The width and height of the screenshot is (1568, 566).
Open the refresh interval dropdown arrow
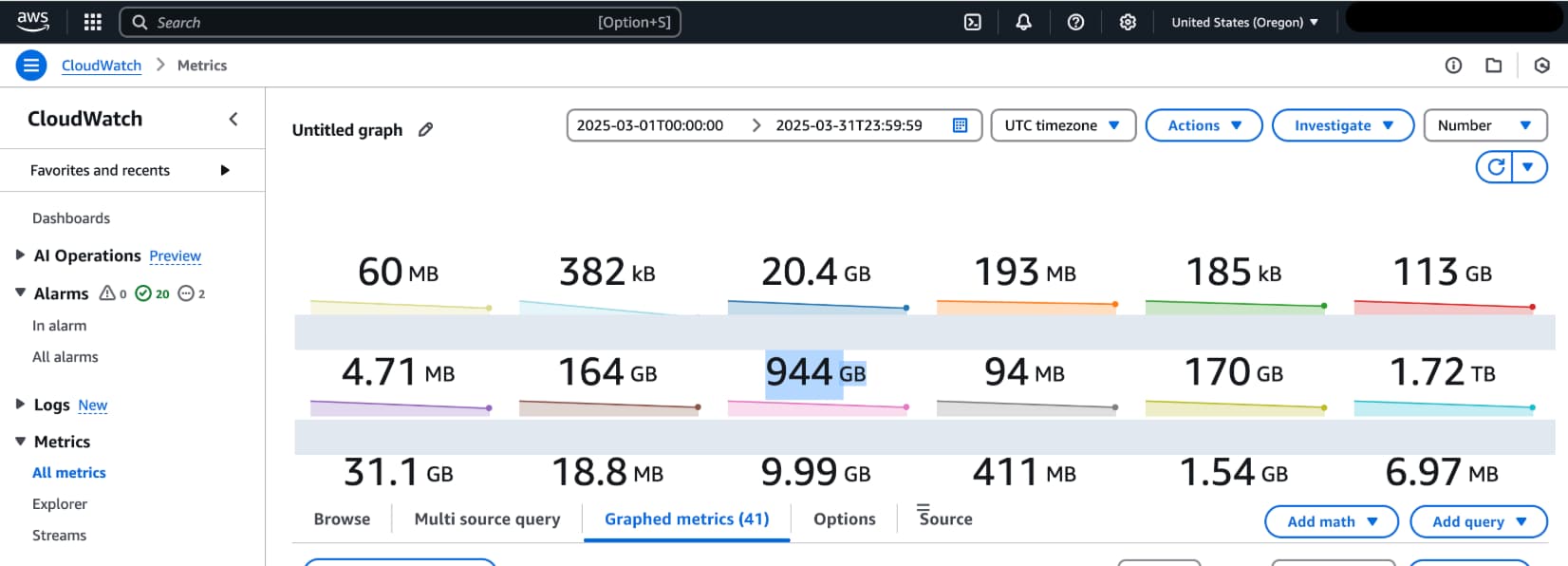(1529, 167)
